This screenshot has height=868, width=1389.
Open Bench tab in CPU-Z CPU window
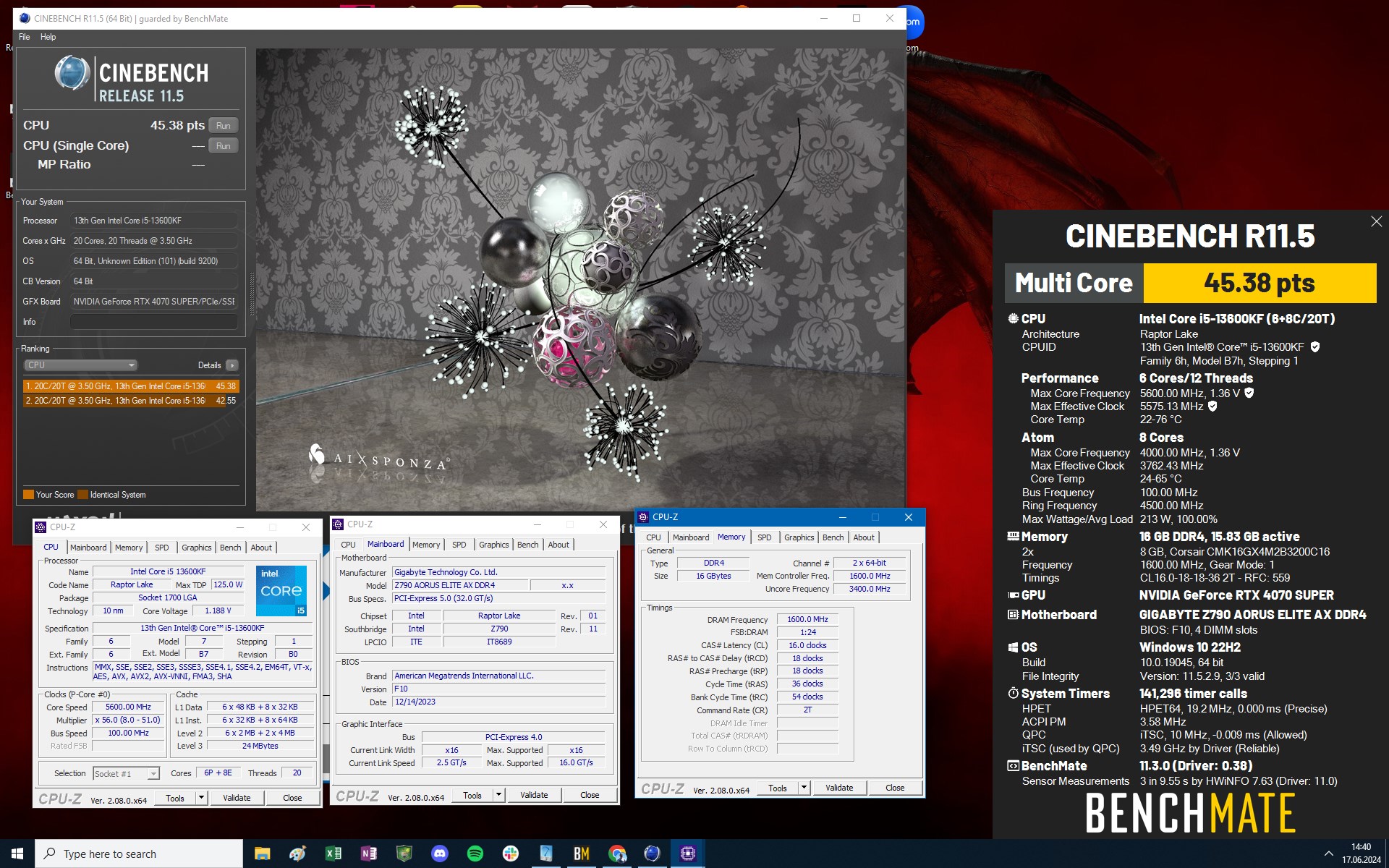pos(230,548)
